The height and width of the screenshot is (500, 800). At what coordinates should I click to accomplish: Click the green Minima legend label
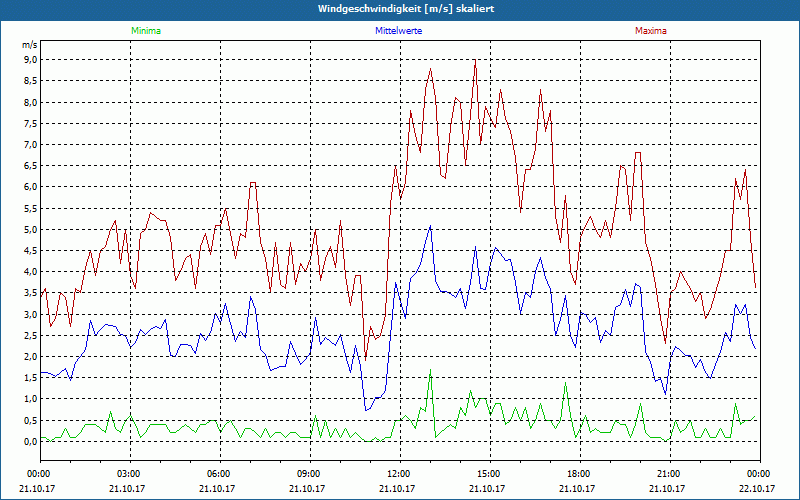[x=144, y=31]
